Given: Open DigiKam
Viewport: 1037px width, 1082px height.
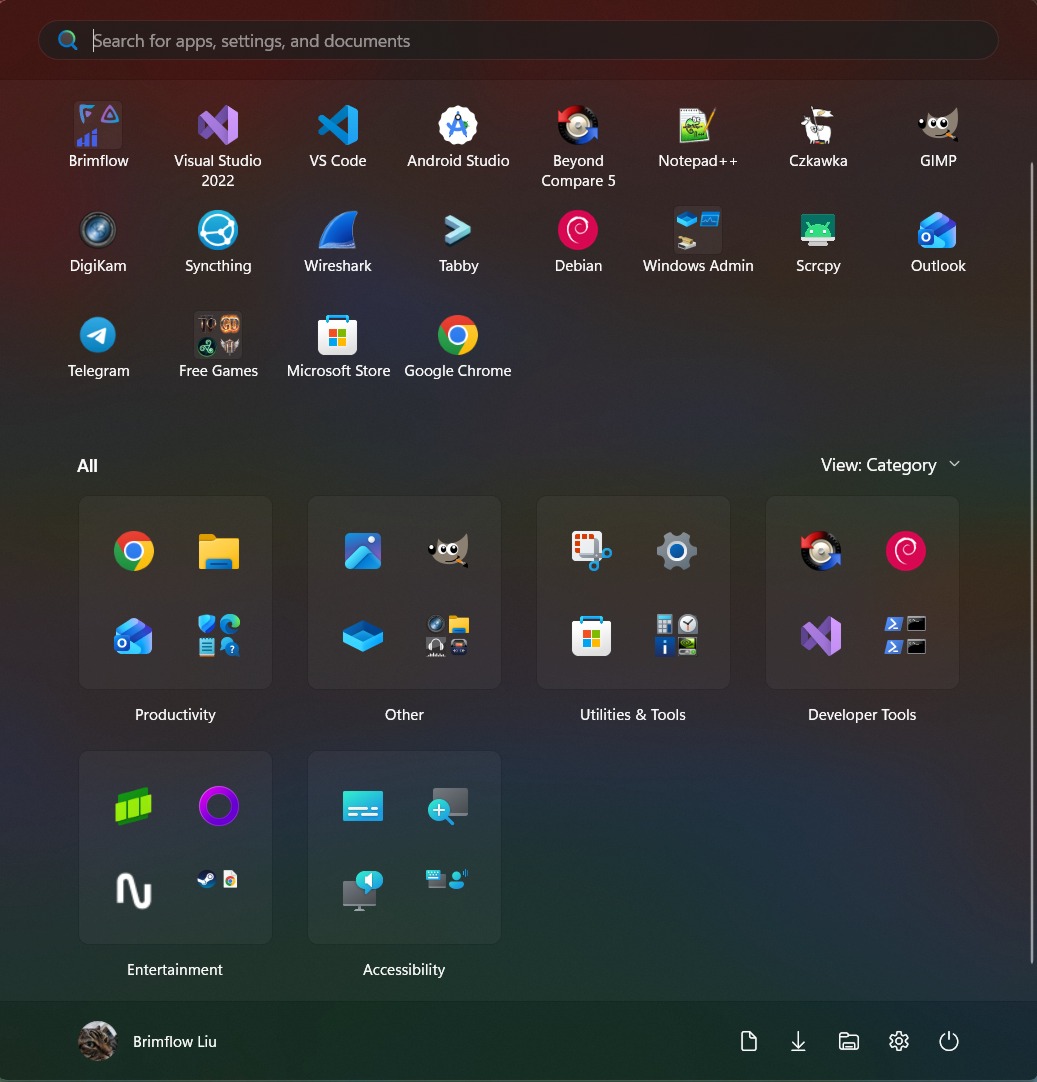Looking at the screenshot, I should pos(98,242).
